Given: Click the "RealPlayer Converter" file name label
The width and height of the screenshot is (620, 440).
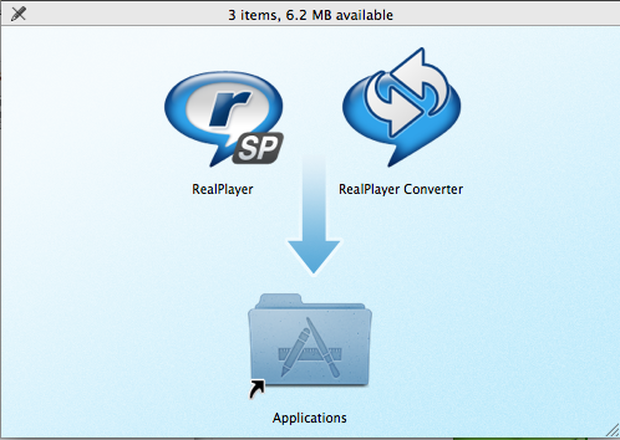Looking at the screenshot, I should pyautogui.click(x=401, y=189).
